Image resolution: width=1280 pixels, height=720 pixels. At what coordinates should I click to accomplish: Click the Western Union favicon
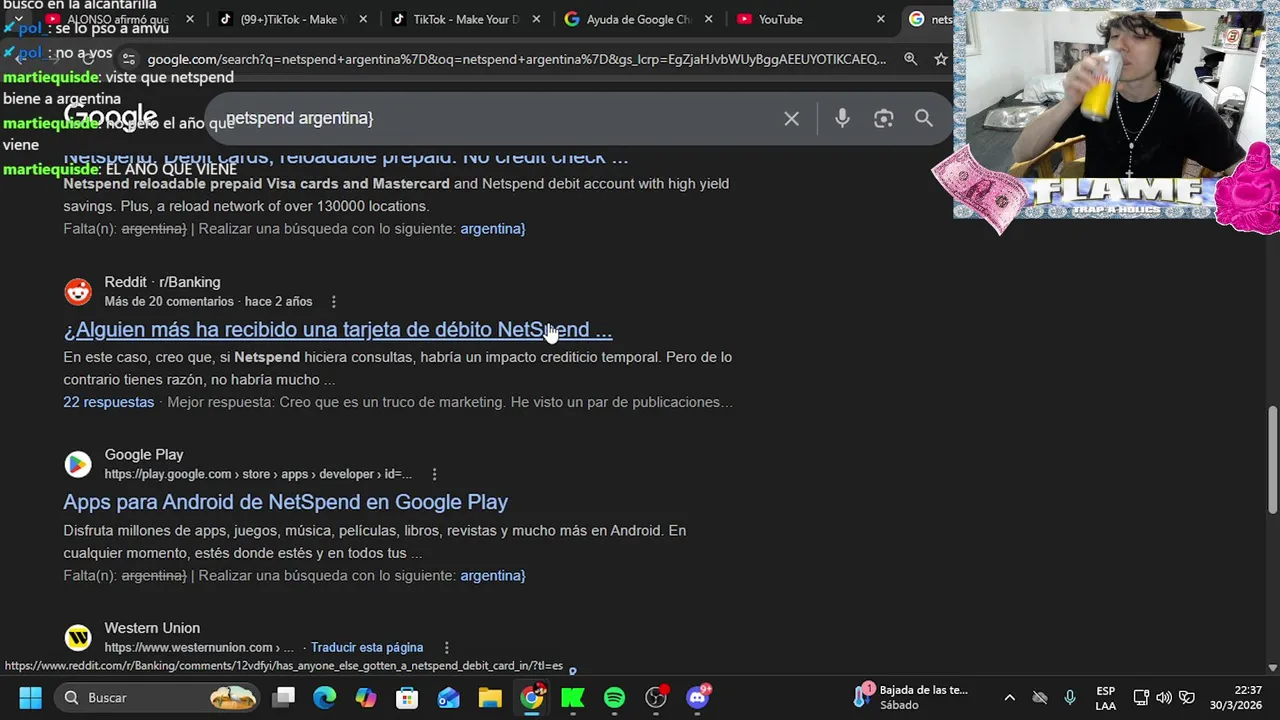click(x=78, y=637)
